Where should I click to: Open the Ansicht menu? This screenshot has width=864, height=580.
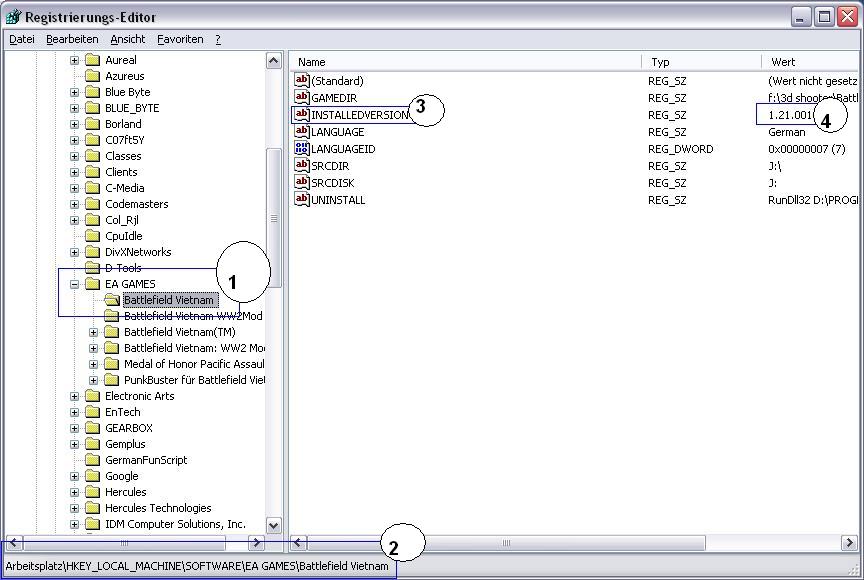(x=128, y=39)
